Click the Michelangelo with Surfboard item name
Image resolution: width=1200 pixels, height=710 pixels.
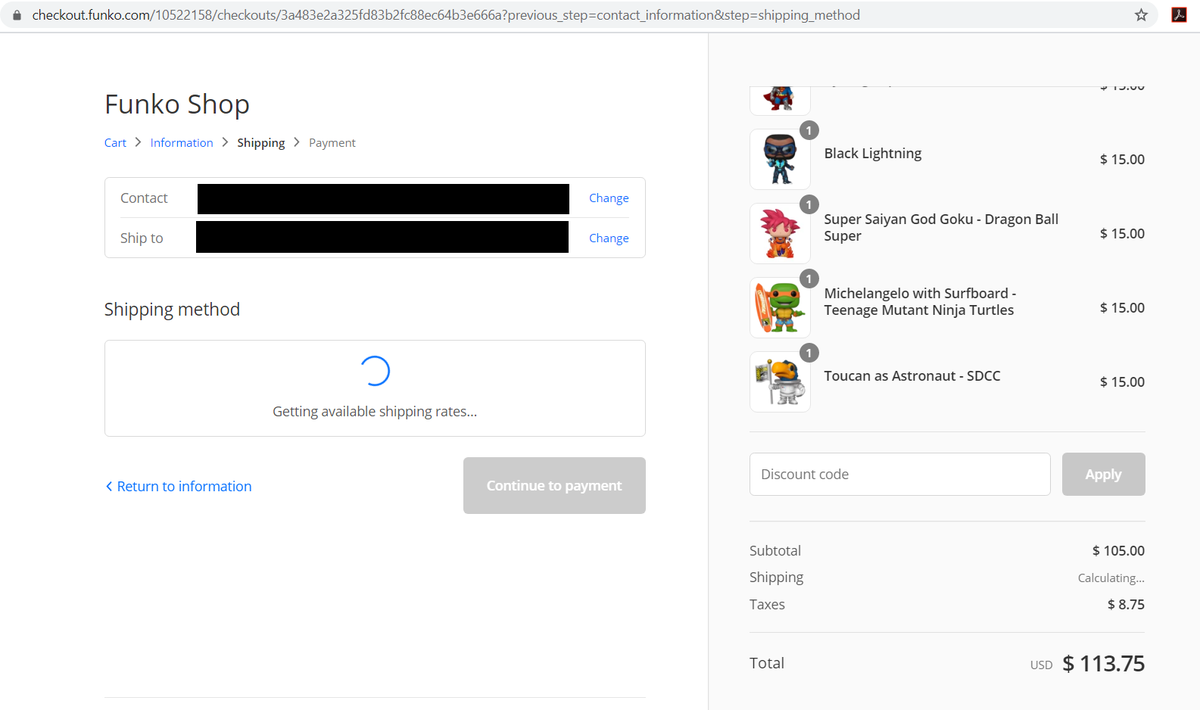point(920,301)
